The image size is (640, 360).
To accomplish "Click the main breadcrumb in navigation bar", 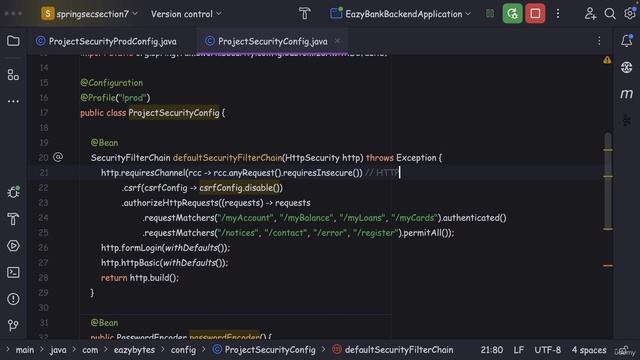I will pyautogui.click(x=25, y=350).
